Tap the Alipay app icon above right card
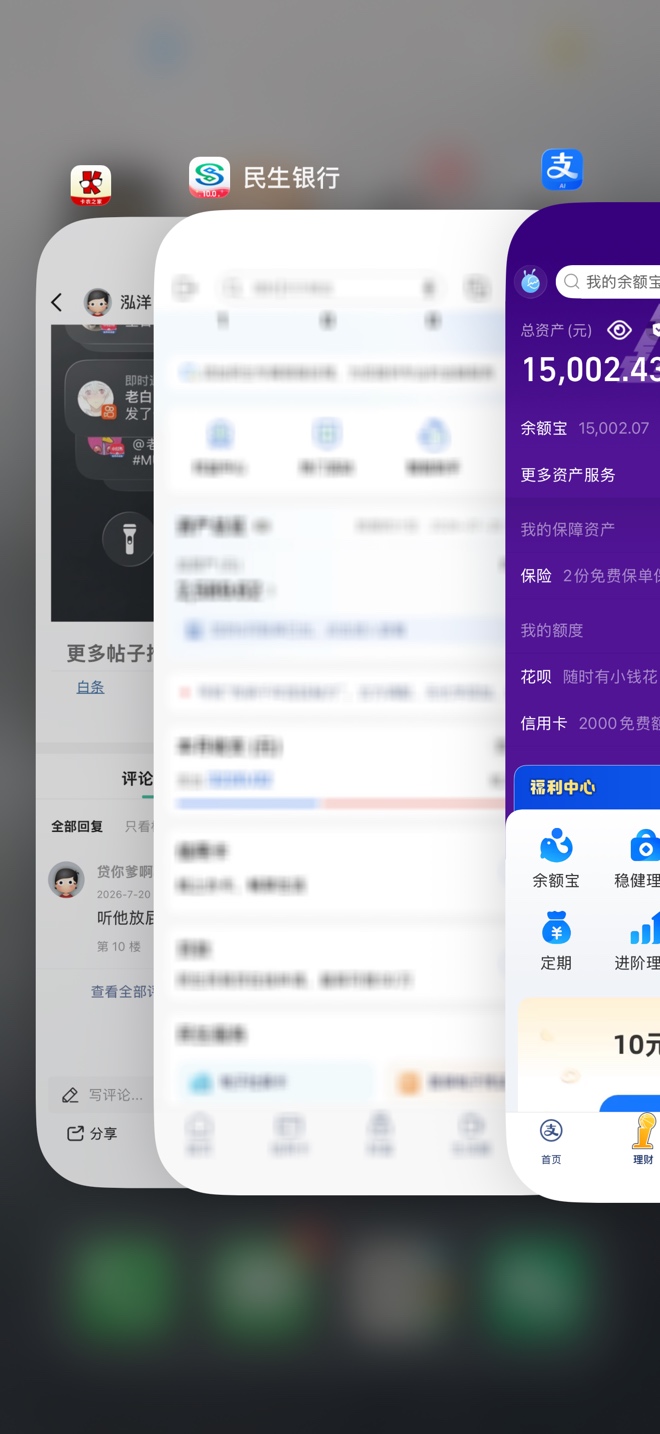Viewport: 660px width, 1434px height. [562, 170]
